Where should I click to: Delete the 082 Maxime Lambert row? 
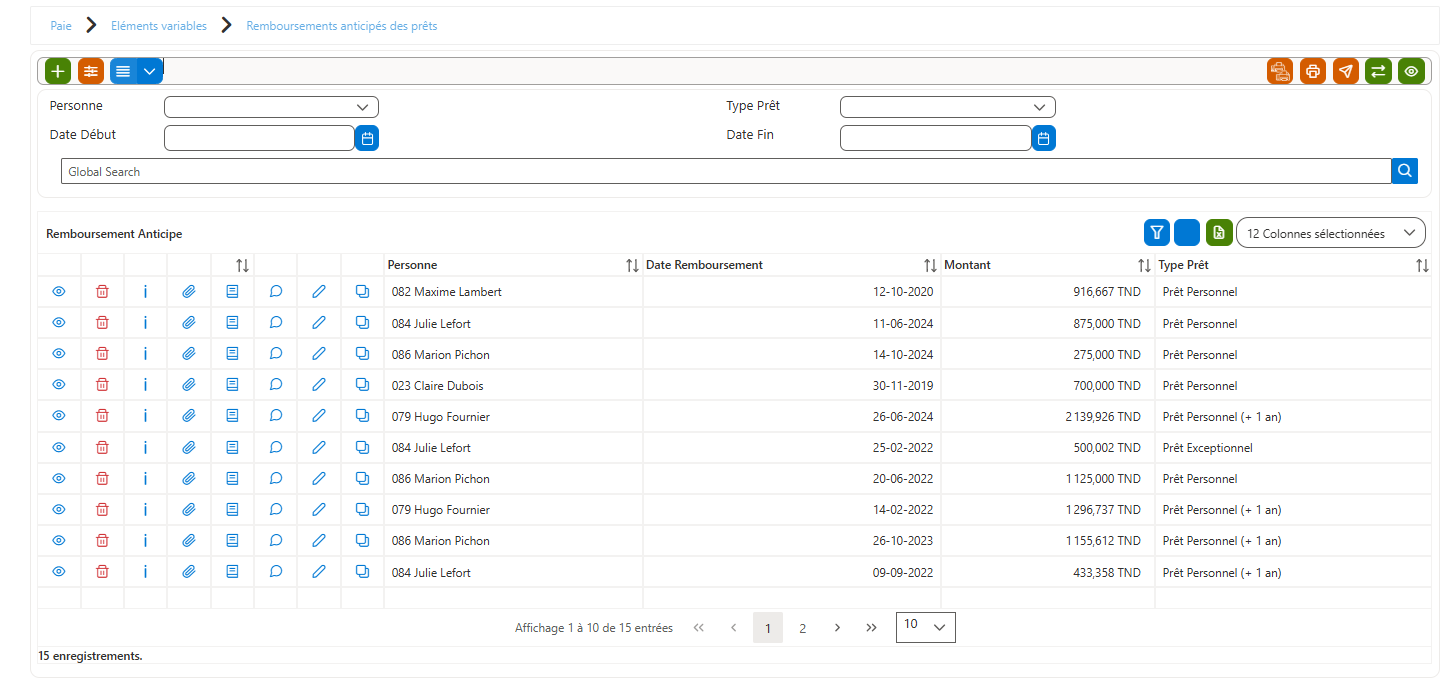102,292
